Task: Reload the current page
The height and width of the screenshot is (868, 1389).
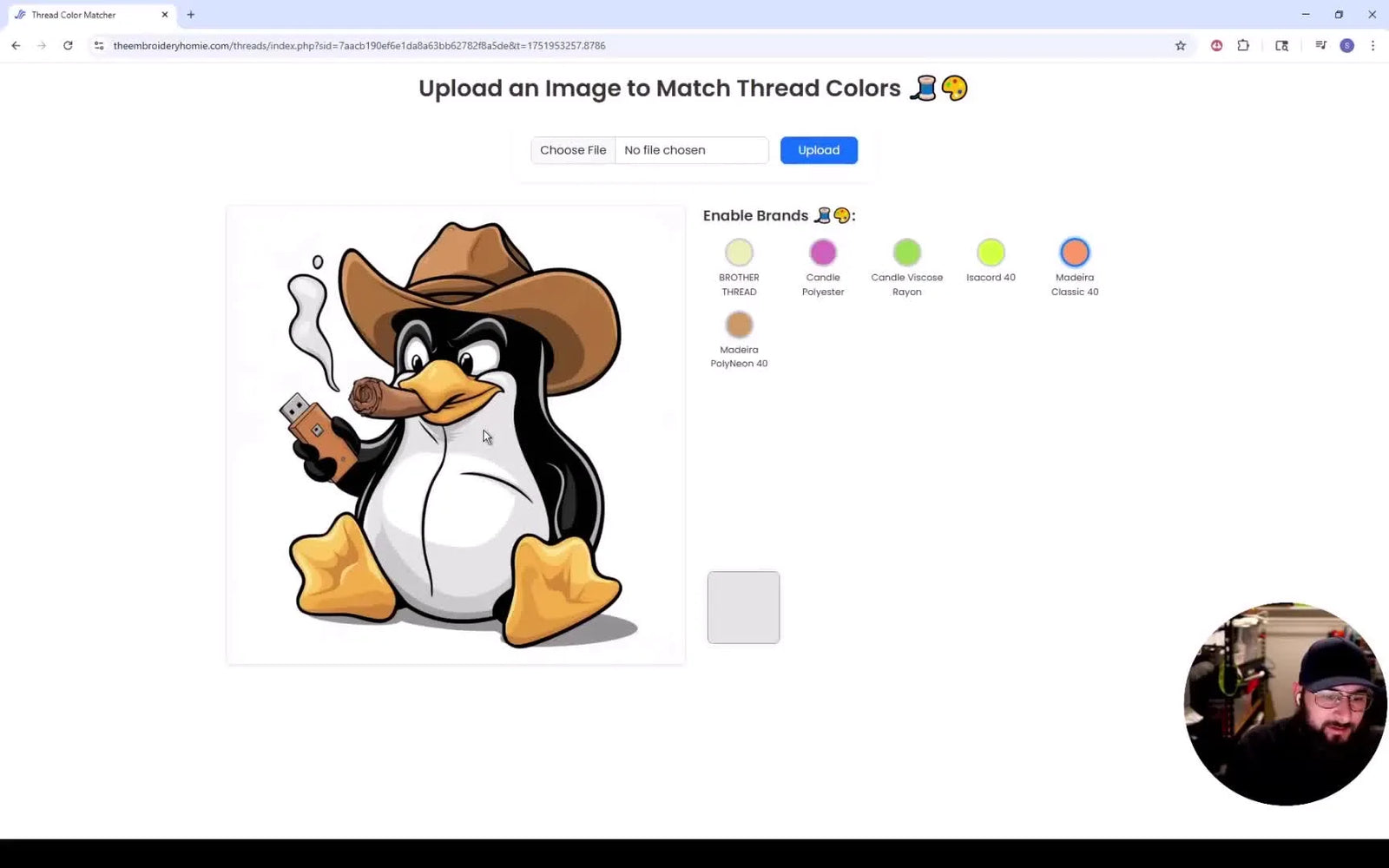Action: (x=69, y=45)
